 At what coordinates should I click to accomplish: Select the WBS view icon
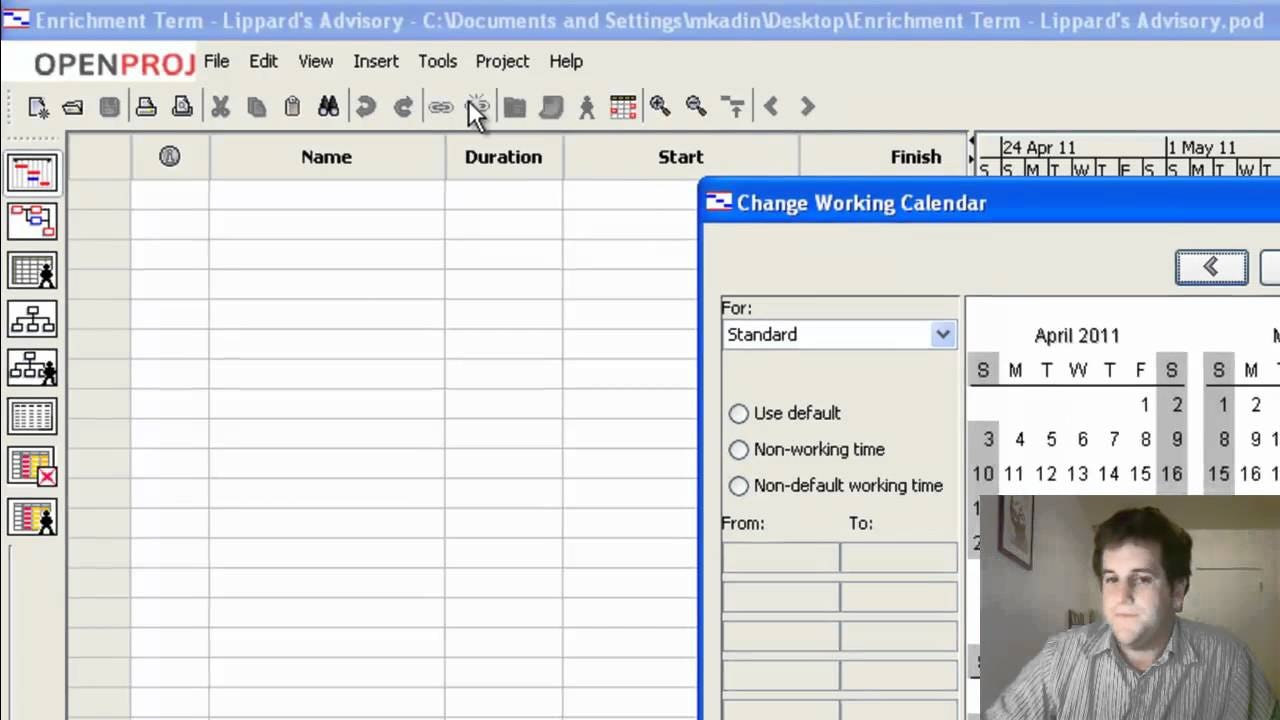click(x=33, y=319)
